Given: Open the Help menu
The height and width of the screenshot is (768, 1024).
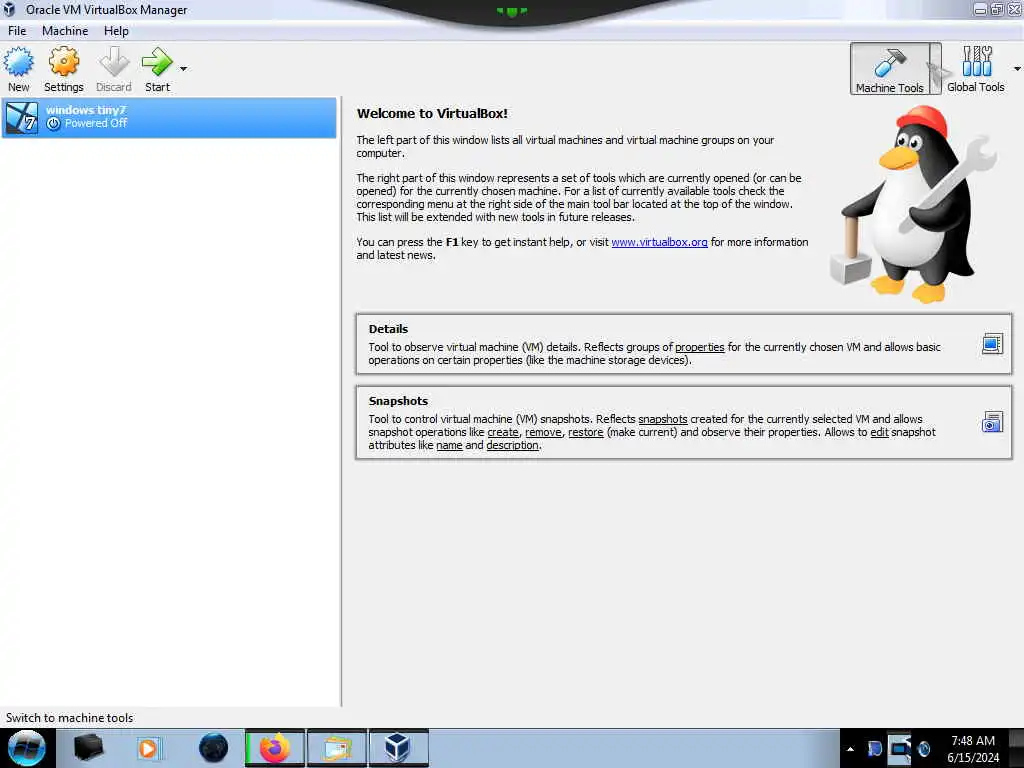Looking at the screenshot, I should pos(116,31).
